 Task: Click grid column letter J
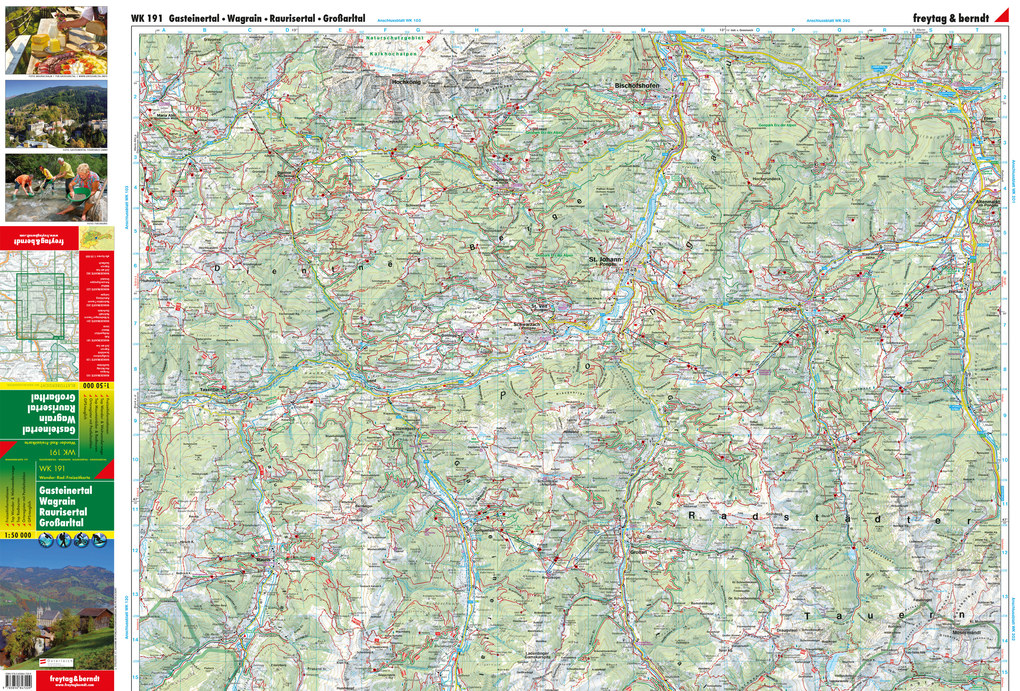[x=522, y=30]
